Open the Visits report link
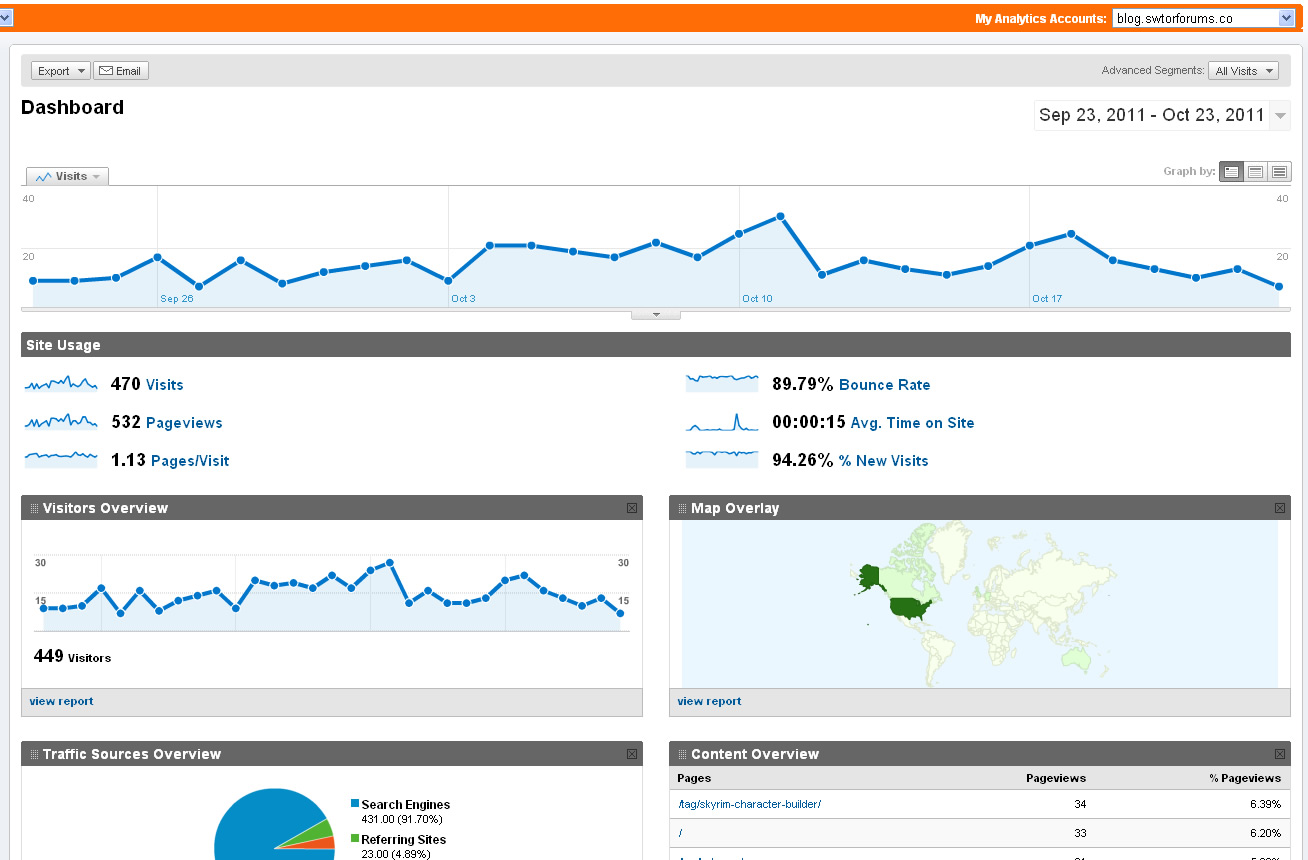This screenshot has width=1308, height=860. point(165,385)
